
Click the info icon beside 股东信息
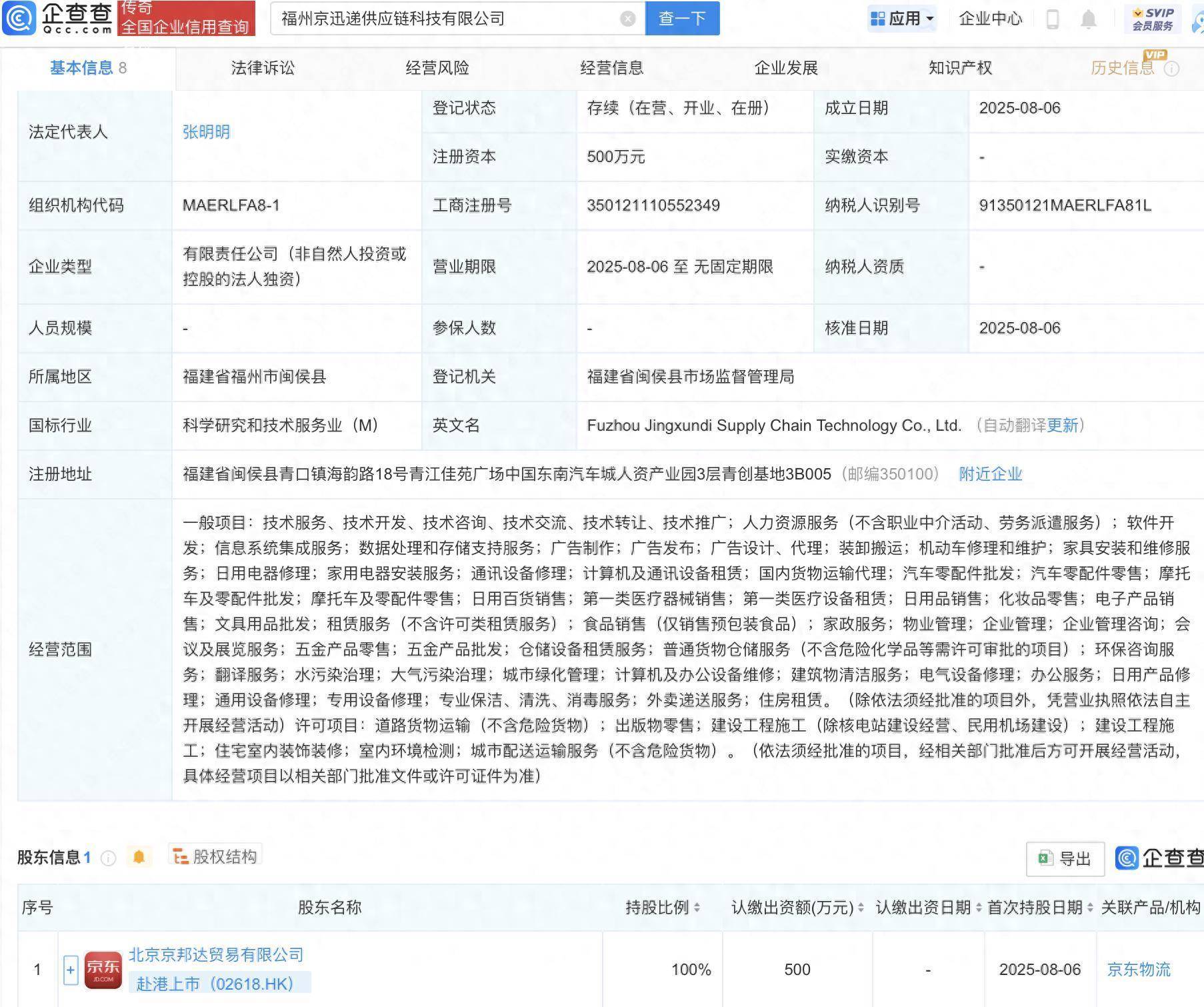(108, 858)
